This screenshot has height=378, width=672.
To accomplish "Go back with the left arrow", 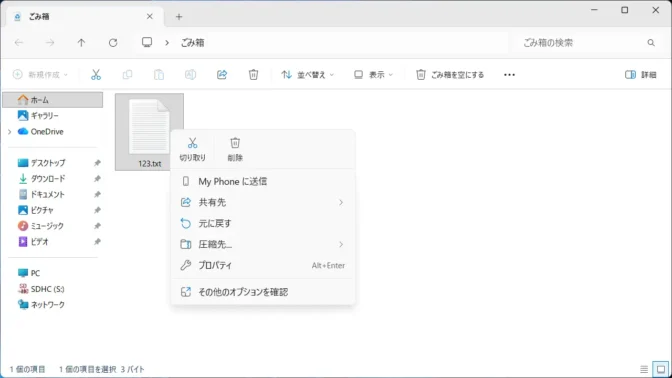I will click(19, 42).
